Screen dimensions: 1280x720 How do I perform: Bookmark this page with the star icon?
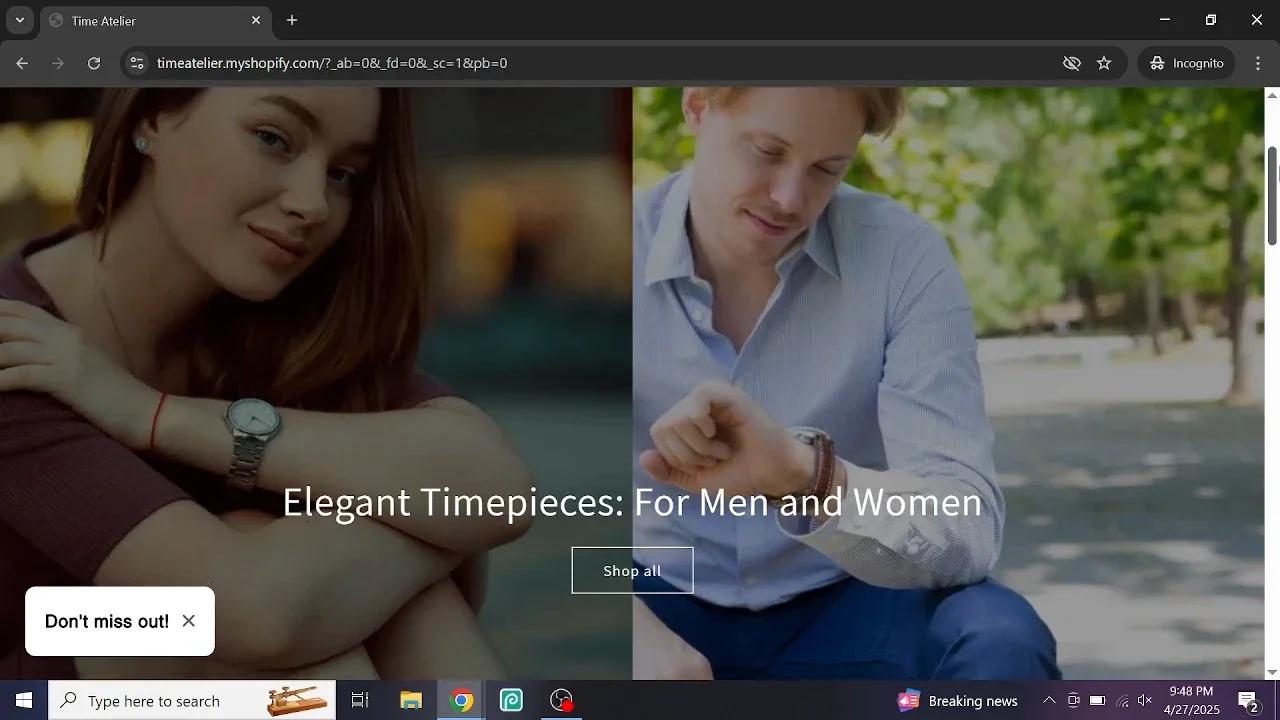pyautogui.click(x=1104, y=62)
